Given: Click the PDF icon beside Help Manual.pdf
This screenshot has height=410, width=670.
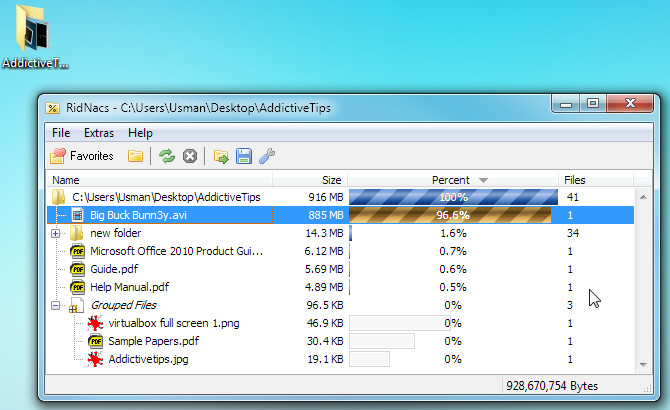Looking at the screenshot, I should [x=77, y=287].
